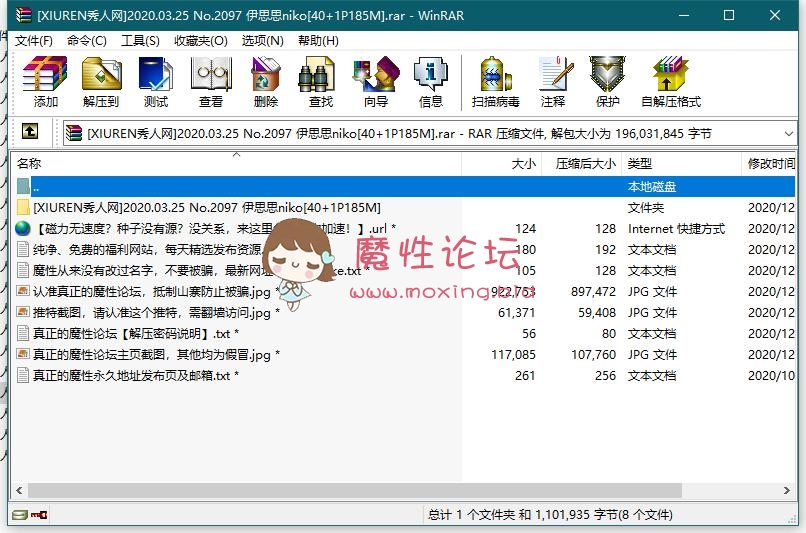Viewport: 806px width, 533px height.
Task: Click the 解压到 (Extract to) icon
Action: point(101,82)
